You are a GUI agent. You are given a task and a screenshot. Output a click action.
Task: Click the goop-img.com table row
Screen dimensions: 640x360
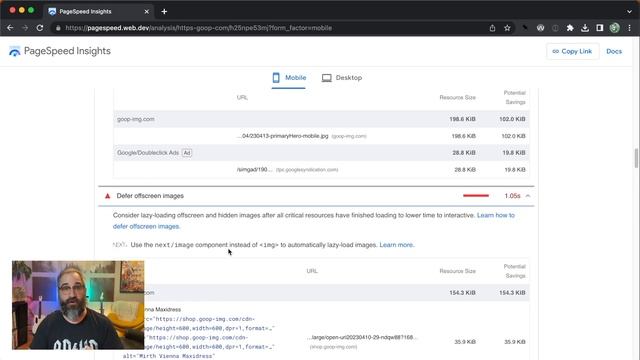tap(321, 119)
